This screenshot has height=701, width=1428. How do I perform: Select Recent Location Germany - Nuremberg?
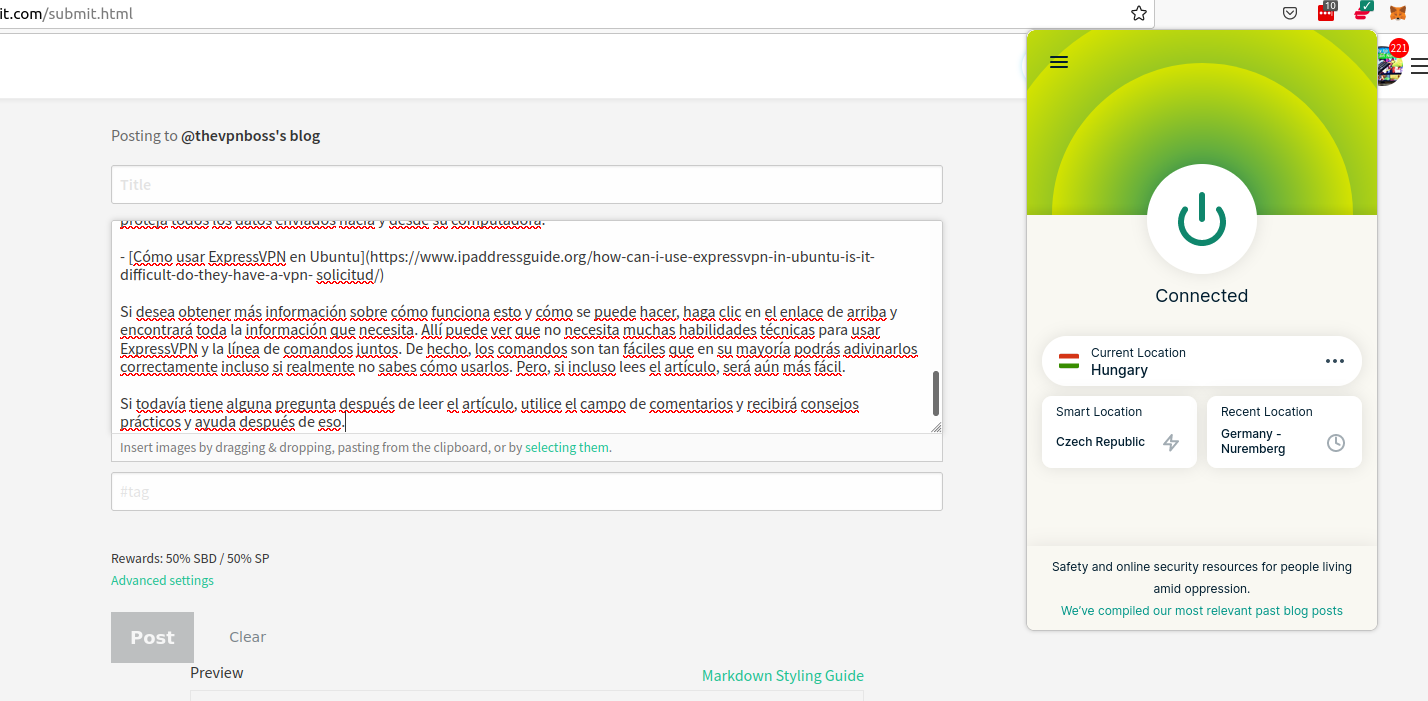[1284, 432]
